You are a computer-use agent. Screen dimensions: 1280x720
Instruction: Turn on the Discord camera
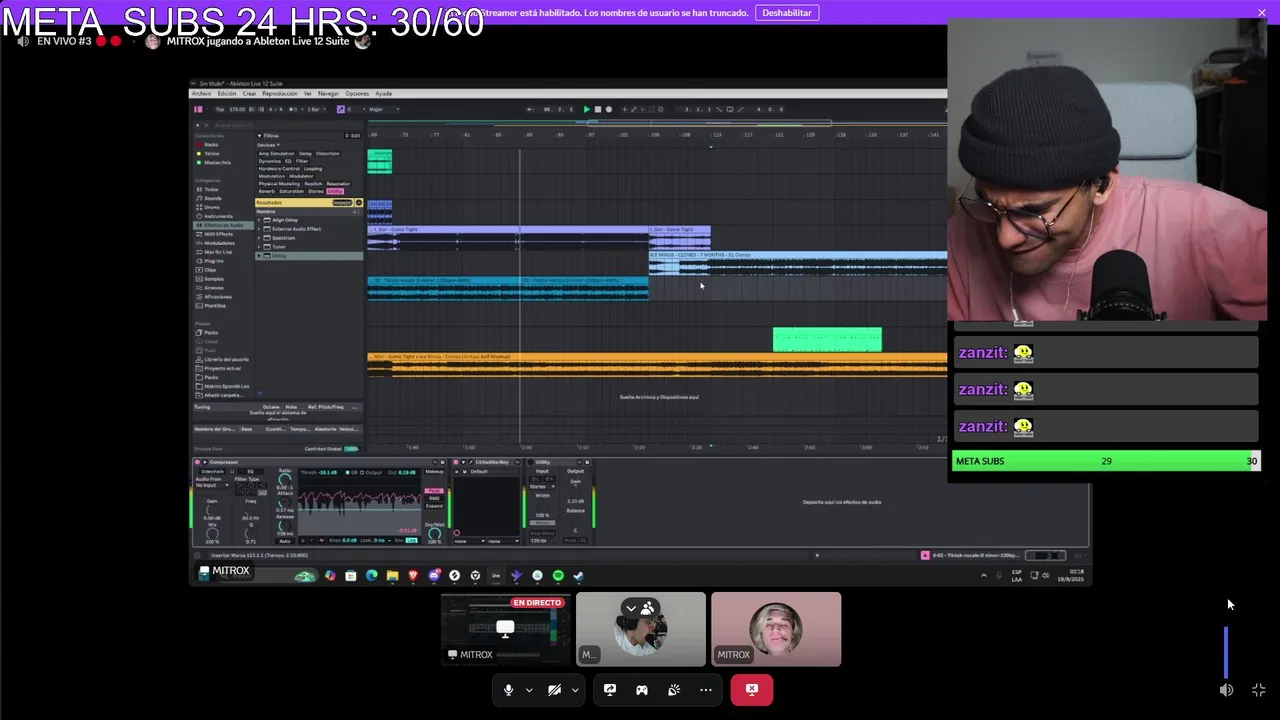[x=554, y=690]
